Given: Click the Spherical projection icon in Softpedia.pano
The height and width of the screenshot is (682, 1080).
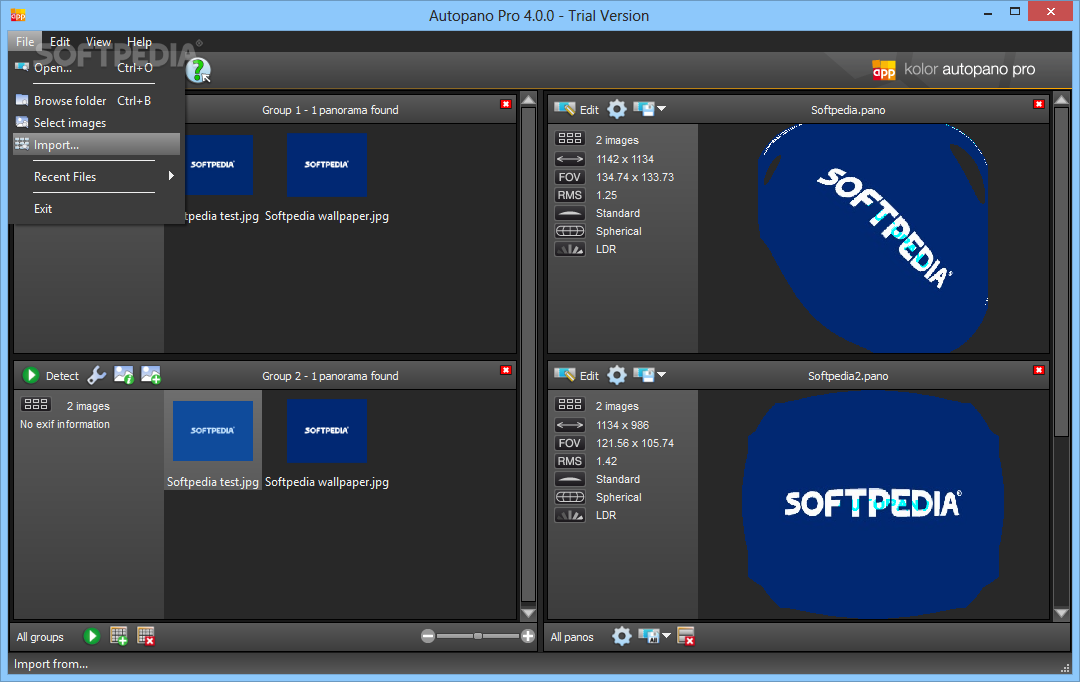Looking at the screenshot, I should pyautogui.click(x=570, y=231).
